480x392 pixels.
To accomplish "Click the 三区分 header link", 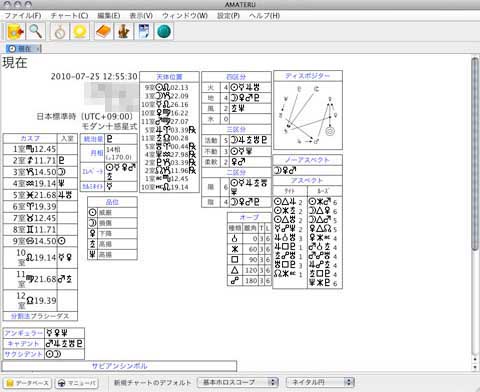I will (236, 129).
